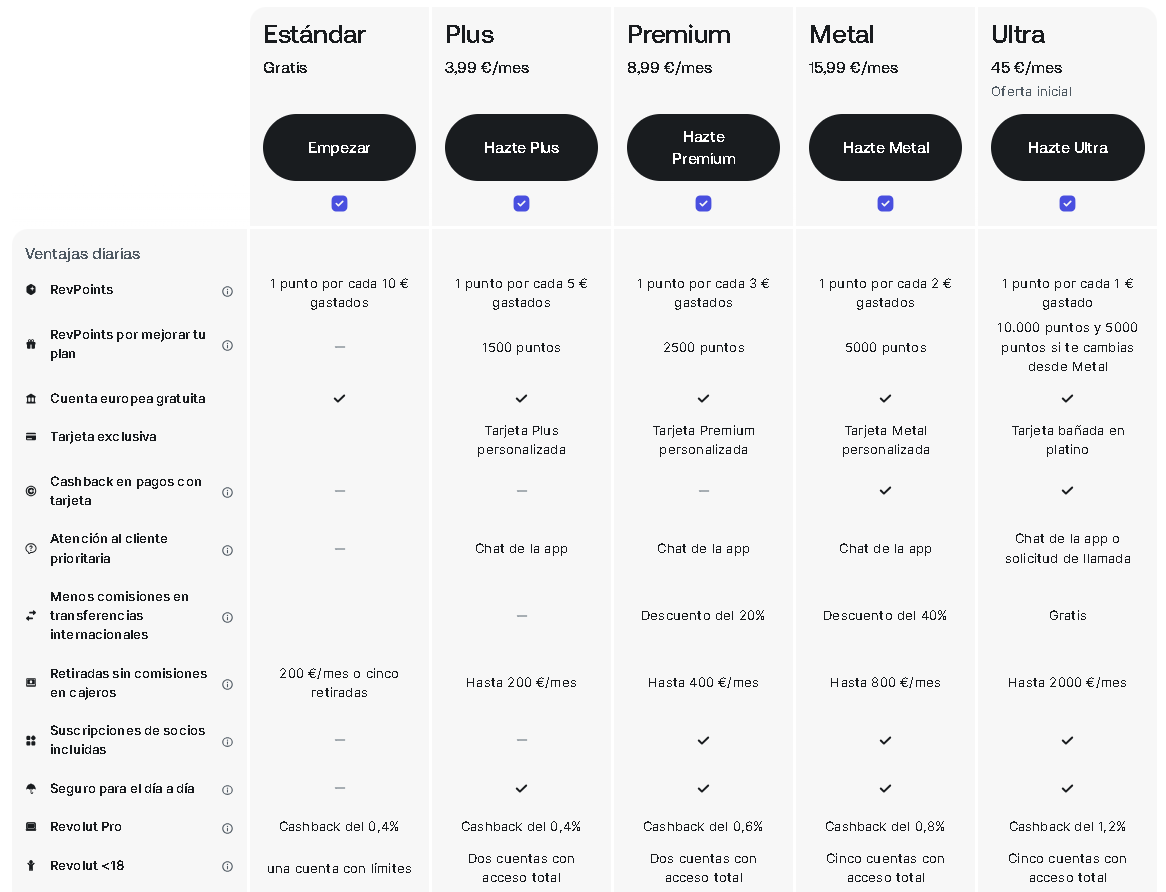Click the Hazte Ultra button
Screen dimensions: 1166x892
pos(1067,147)
